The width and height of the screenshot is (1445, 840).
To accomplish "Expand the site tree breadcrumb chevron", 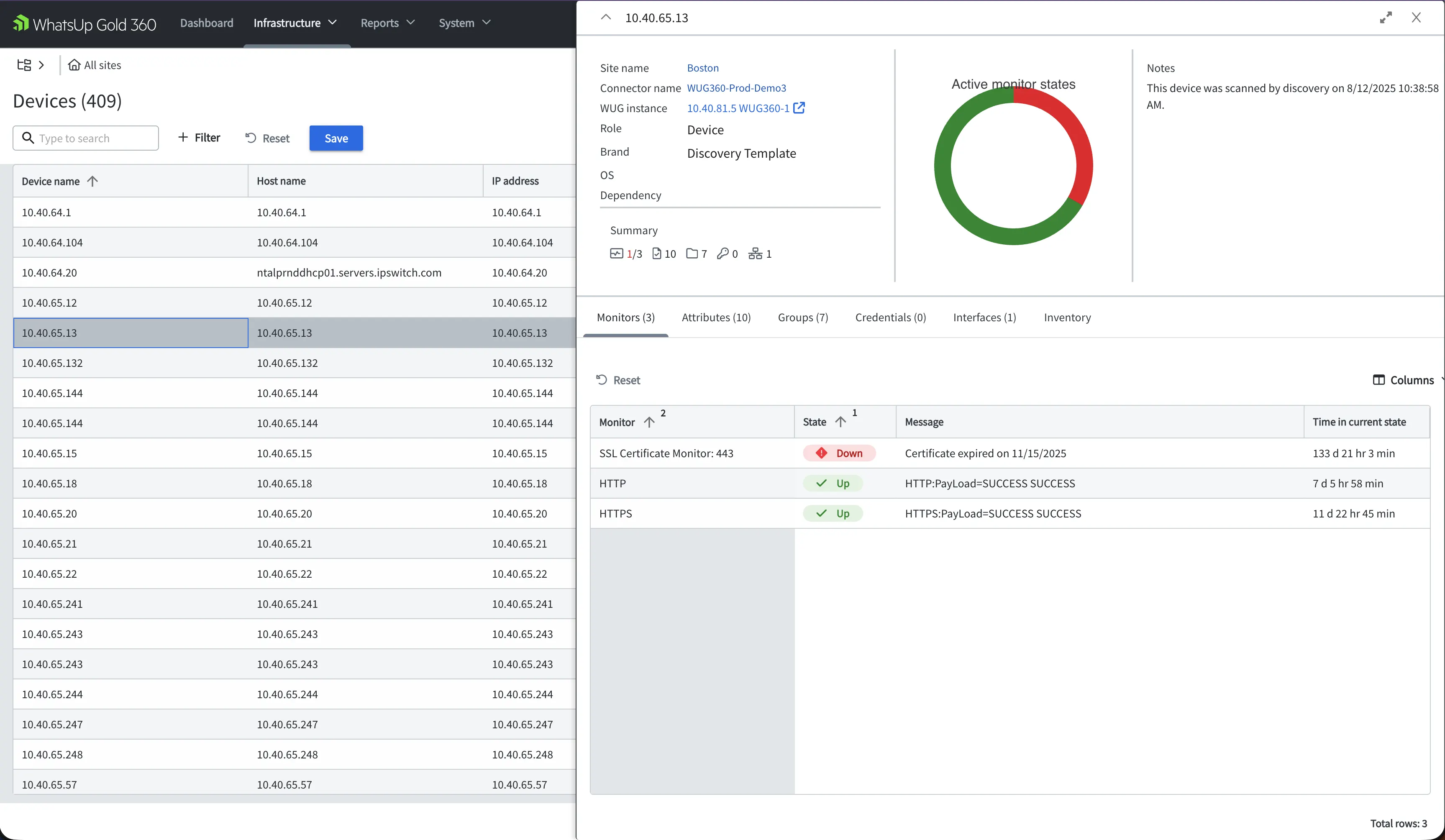I will click(41, 65).
